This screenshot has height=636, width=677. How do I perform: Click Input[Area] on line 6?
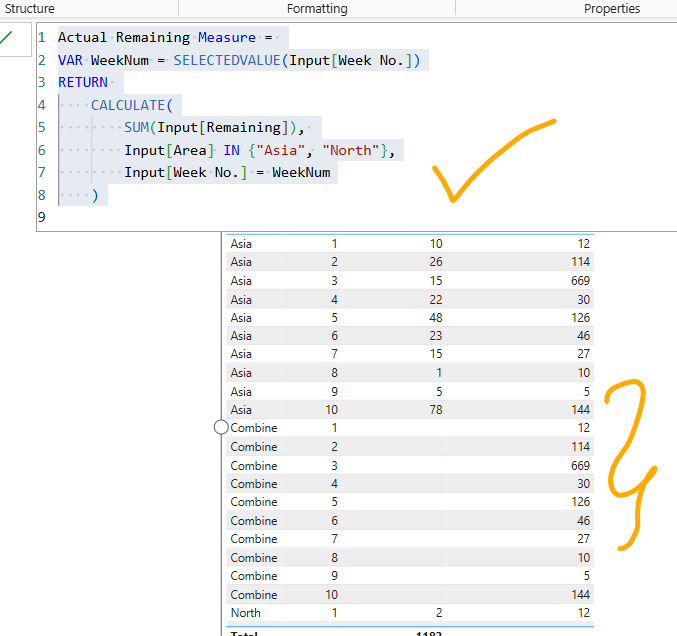click(169, 150)
